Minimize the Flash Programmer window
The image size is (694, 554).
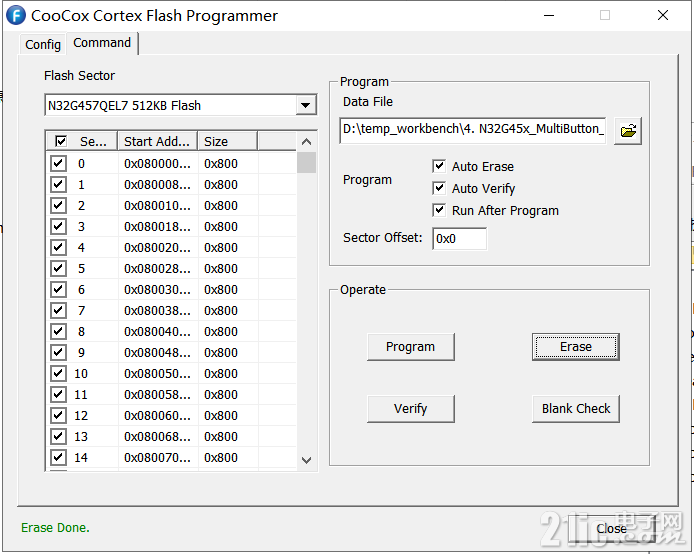(549, 15)
